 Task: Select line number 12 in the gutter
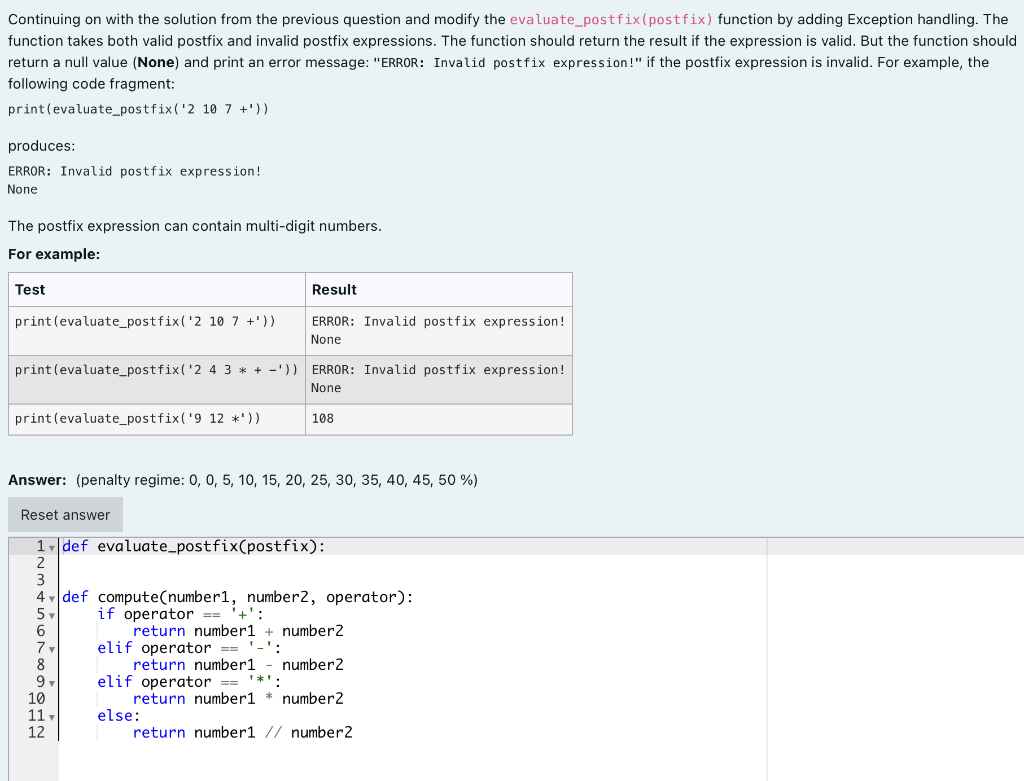pos(37,732)
